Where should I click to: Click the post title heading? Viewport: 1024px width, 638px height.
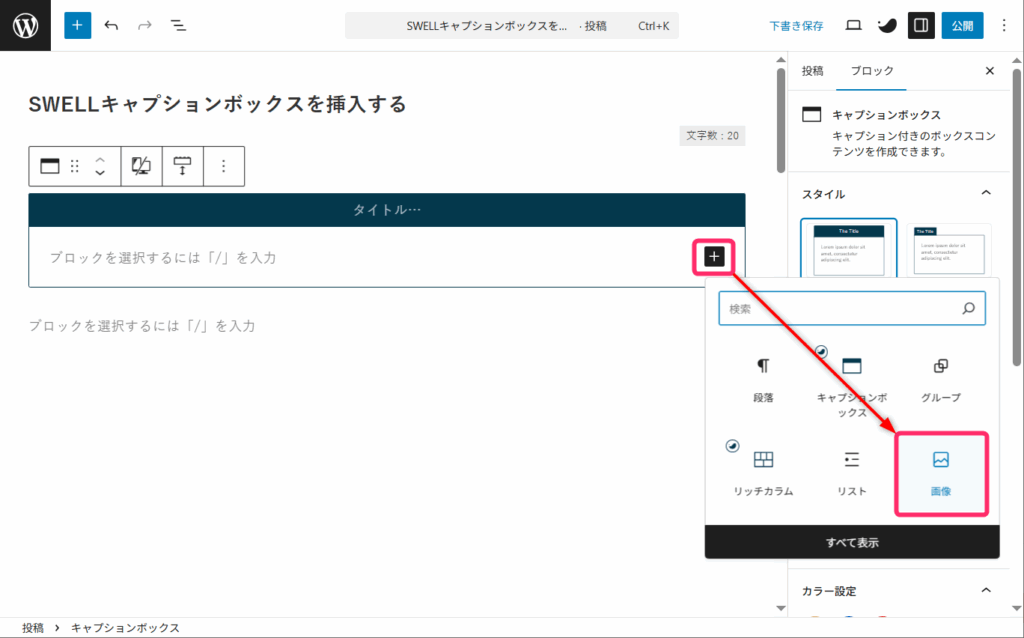(x=217, y=104)
